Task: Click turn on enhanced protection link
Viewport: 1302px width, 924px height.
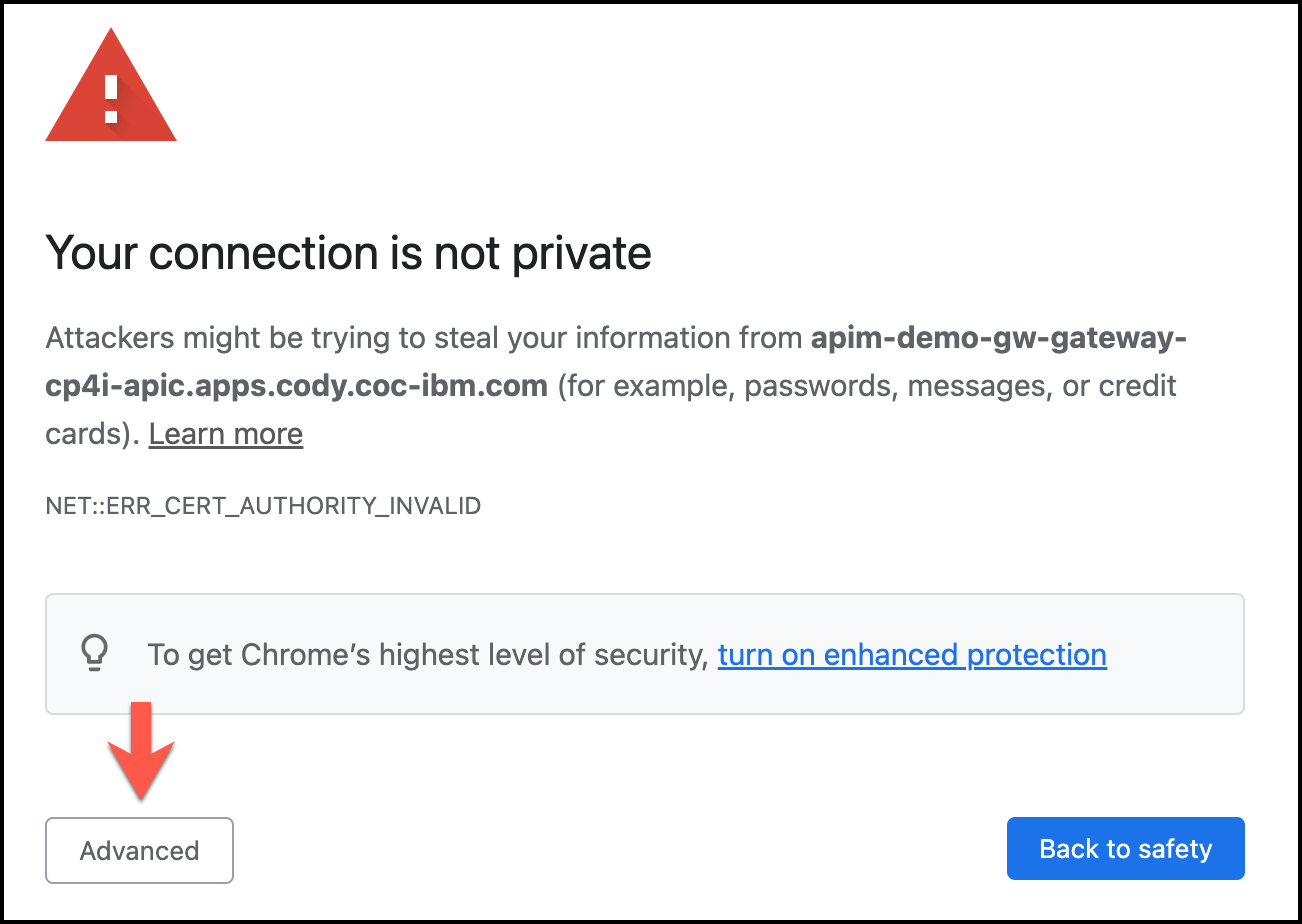Action: [912, 655]
